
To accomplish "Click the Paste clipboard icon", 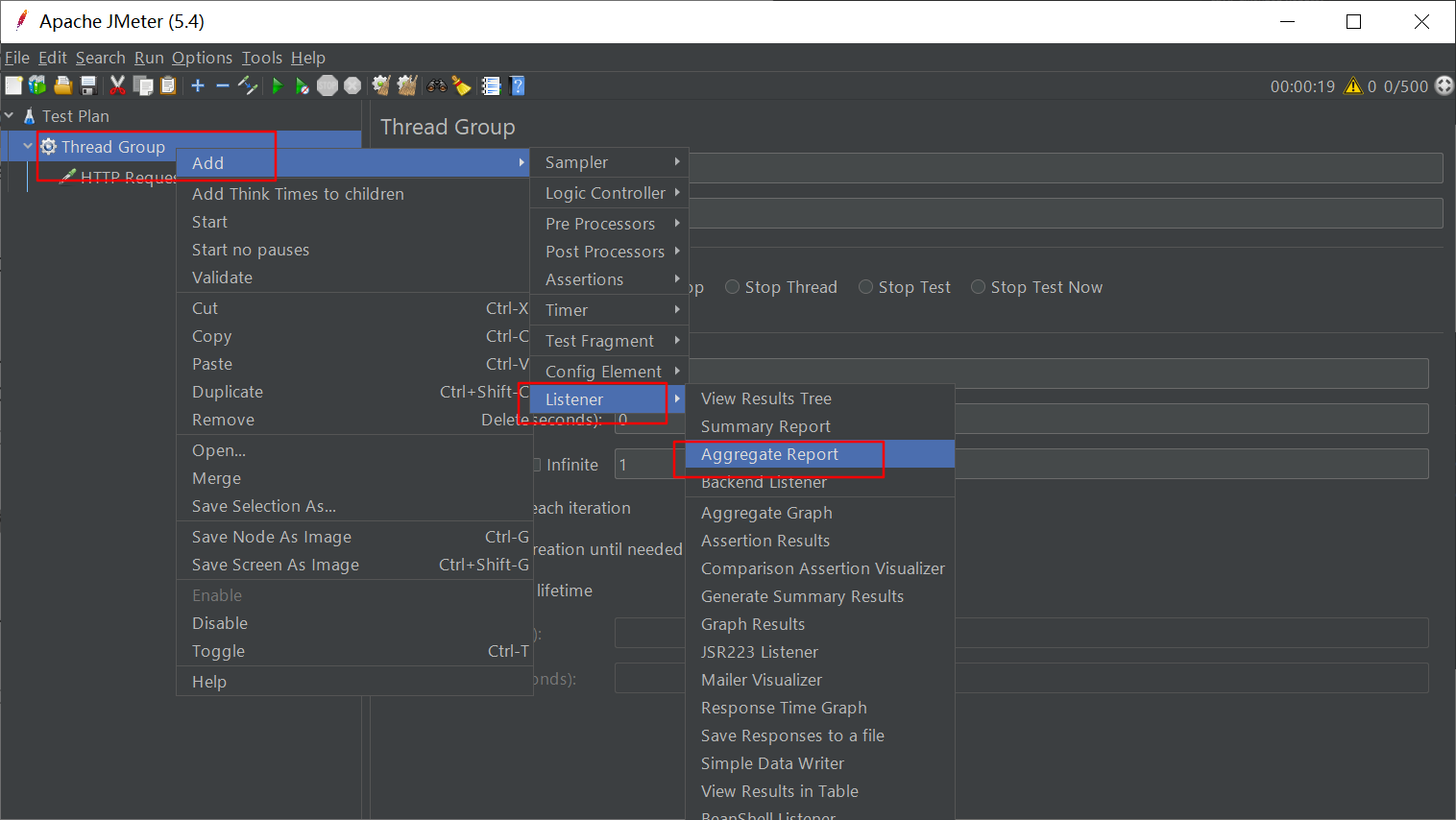I will coord(168,85).
